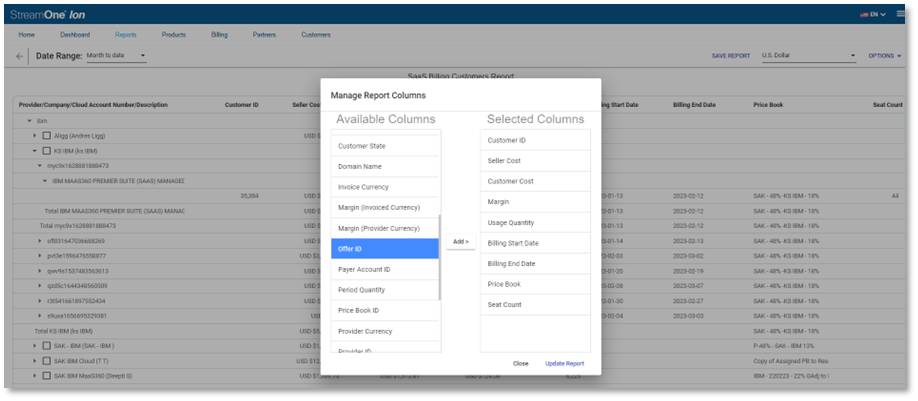Open the Date Range dropdown
This screenshot has width=918, height=401.
click(116, 56)
